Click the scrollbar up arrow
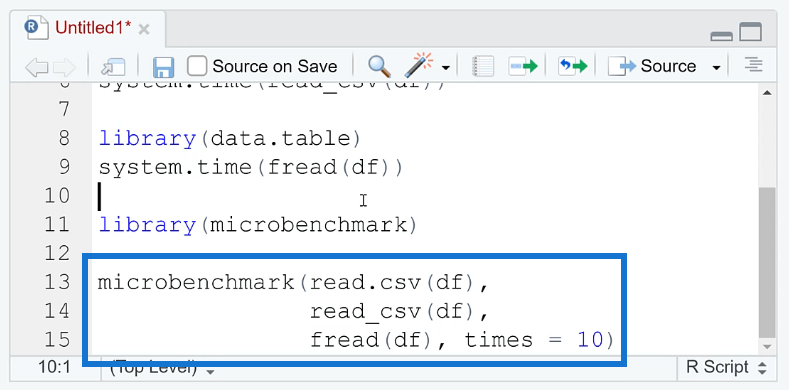The width and height of the screenshot is (789, 390). [767, 93]
